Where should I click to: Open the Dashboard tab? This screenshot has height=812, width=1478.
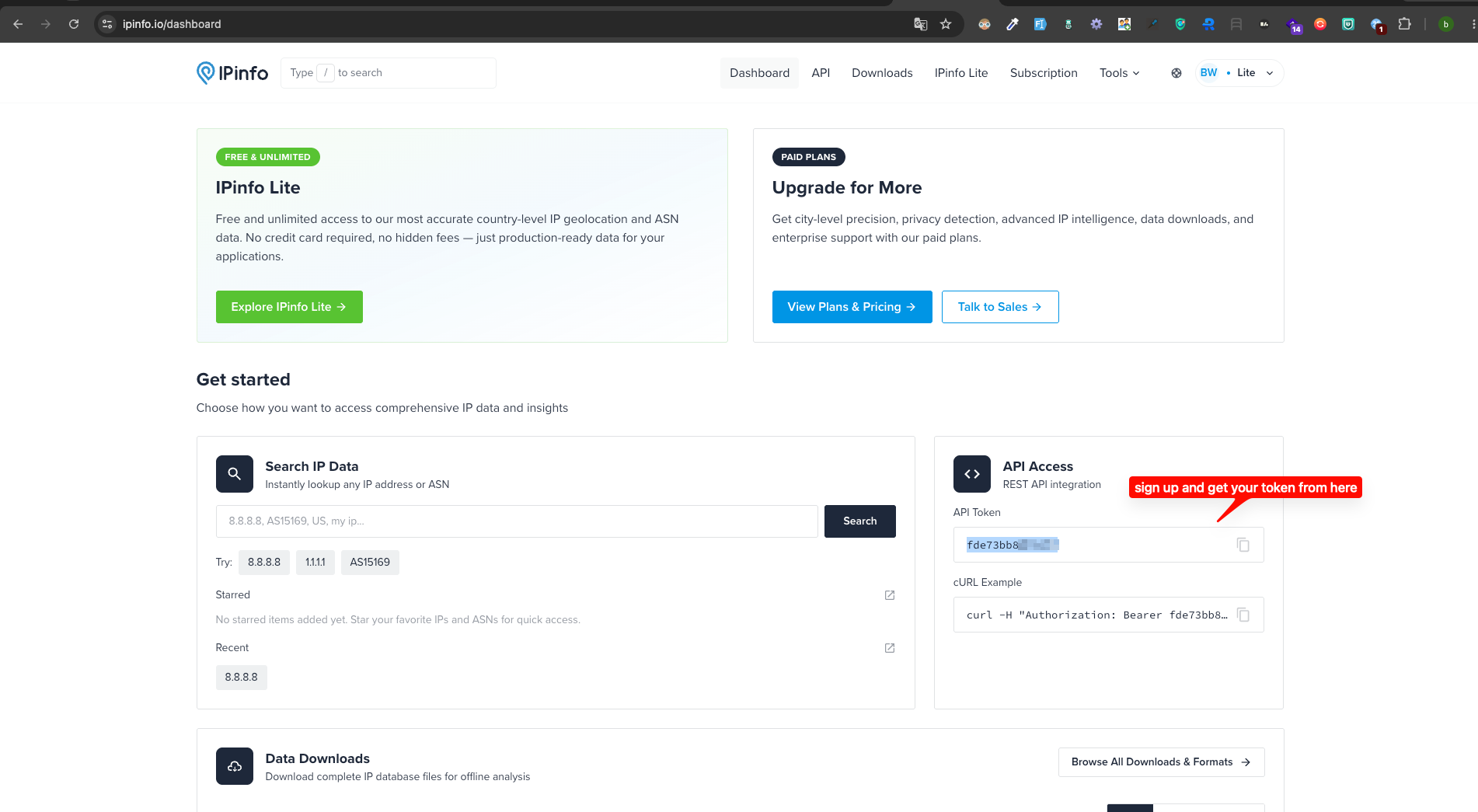pos(759,73)
